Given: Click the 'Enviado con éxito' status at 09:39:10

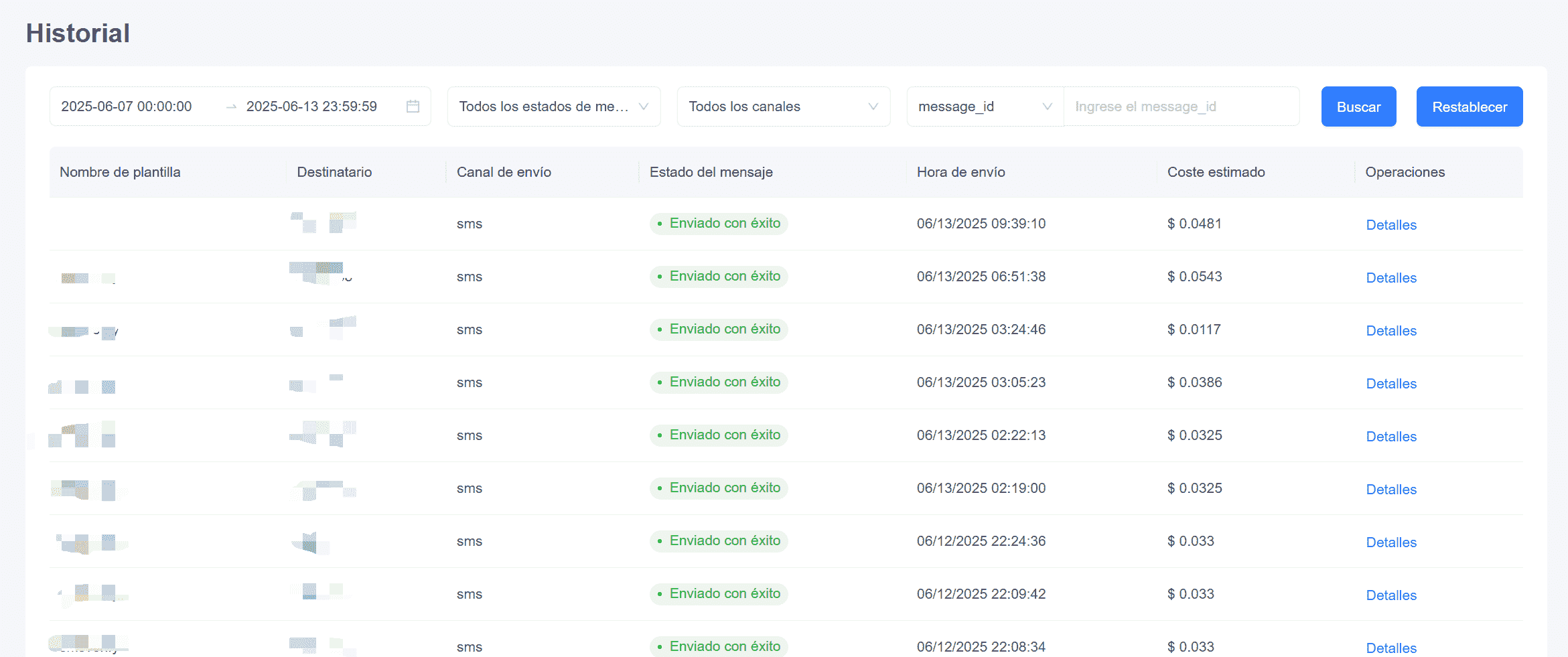Looking at the screenshot, I should tap(719, 224).
